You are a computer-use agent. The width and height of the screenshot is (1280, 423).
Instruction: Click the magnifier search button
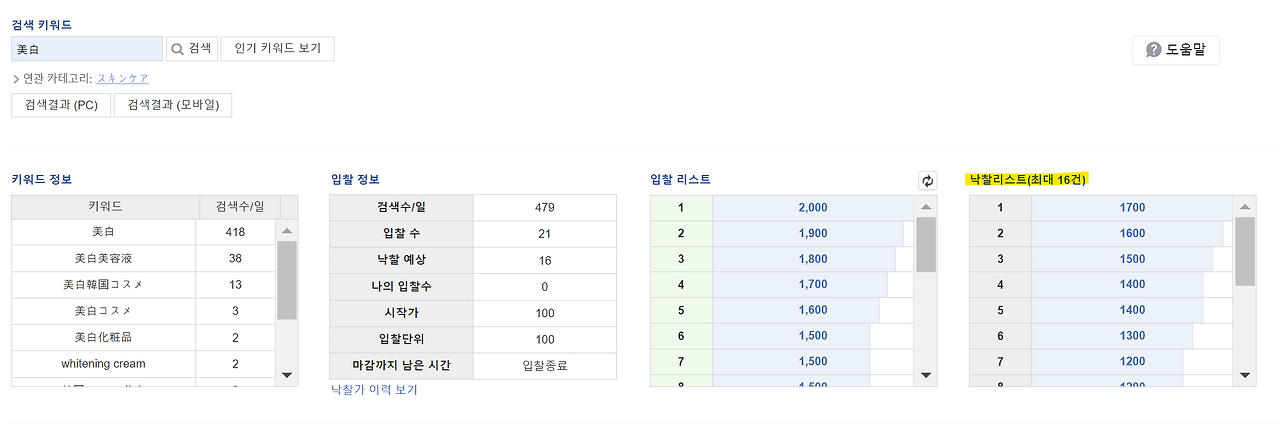[191, 49]
